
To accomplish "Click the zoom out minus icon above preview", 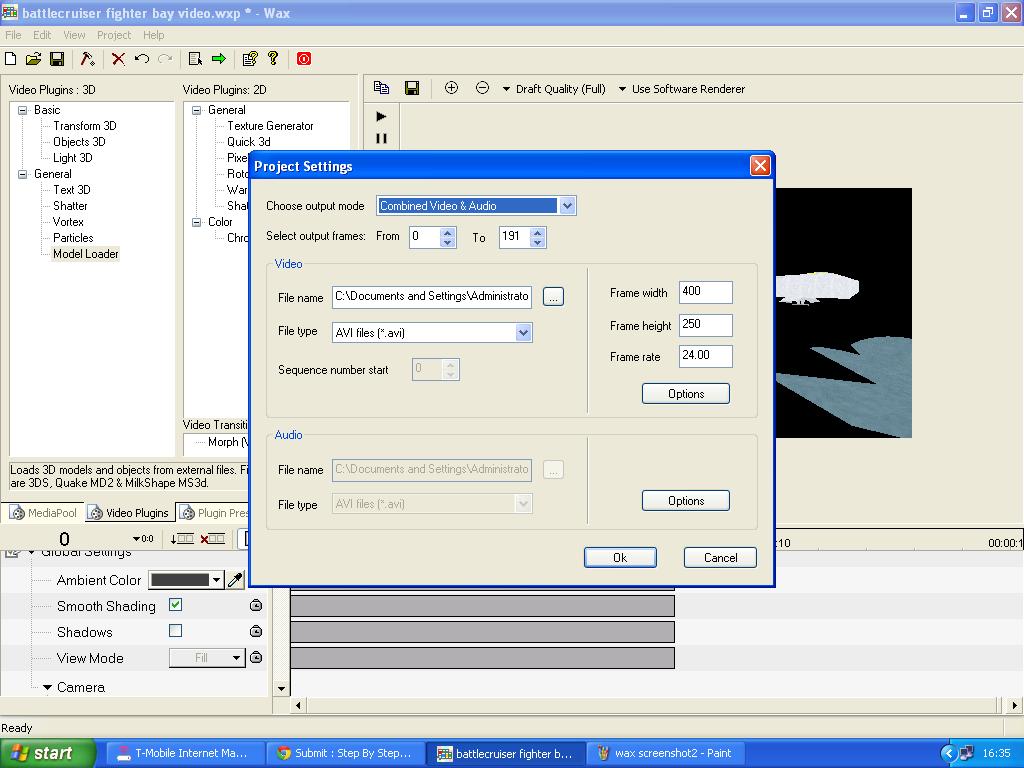I will coord(482,88).
